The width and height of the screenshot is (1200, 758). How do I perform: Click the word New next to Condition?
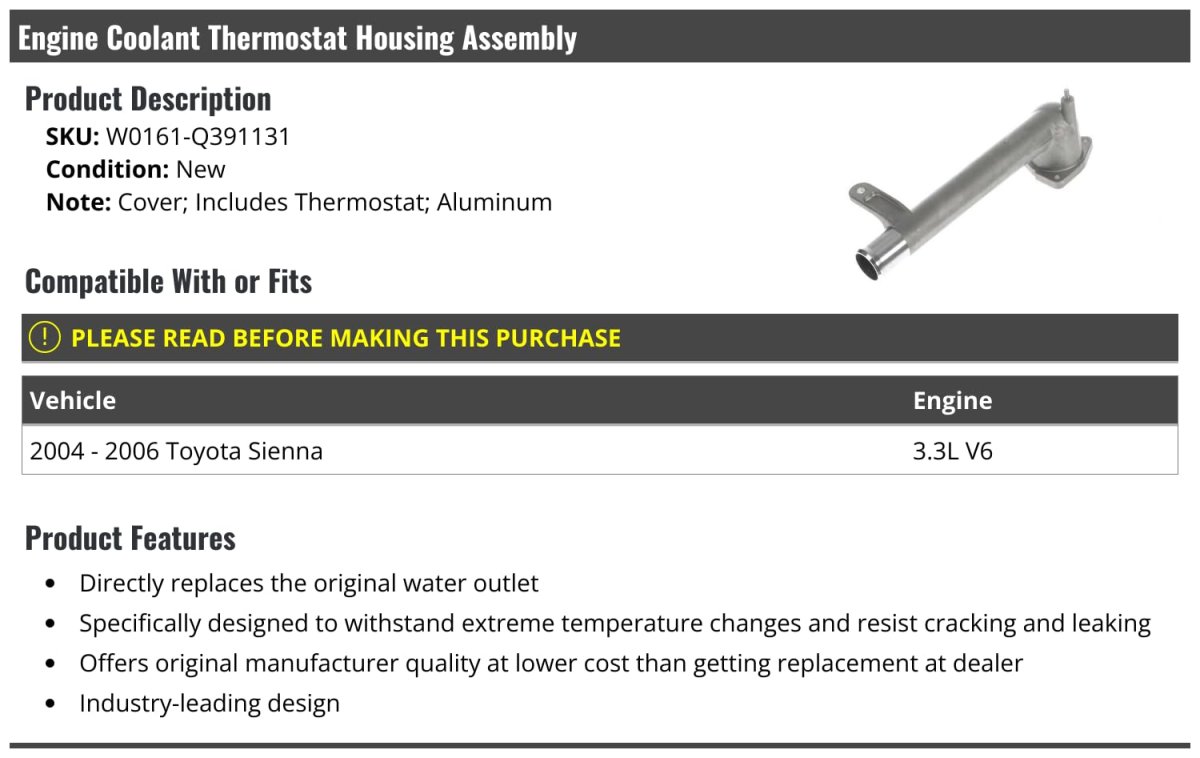(201, 169)
